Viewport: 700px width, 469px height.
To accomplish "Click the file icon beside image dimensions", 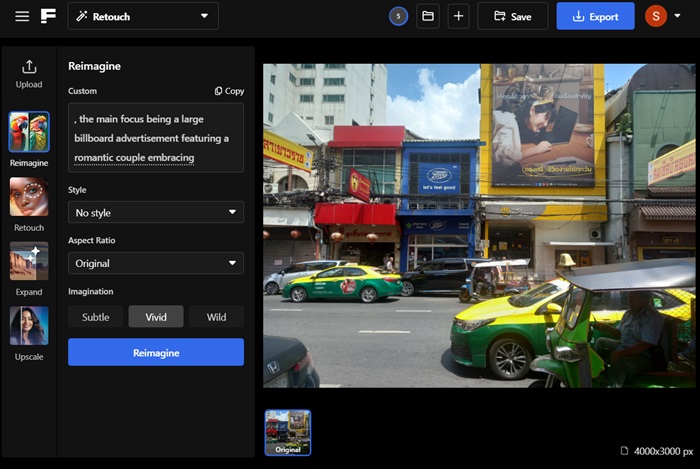I will [625, 451].
